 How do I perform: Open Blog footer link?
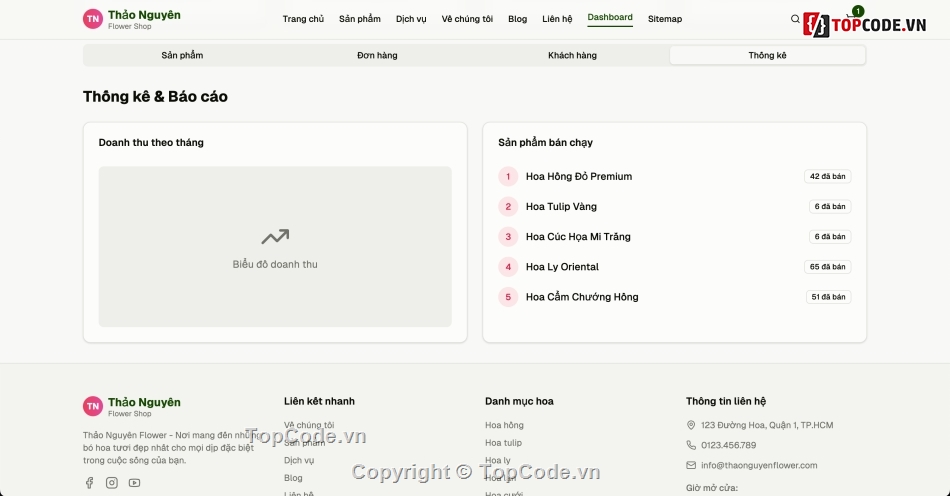click(x=293, y=478)
